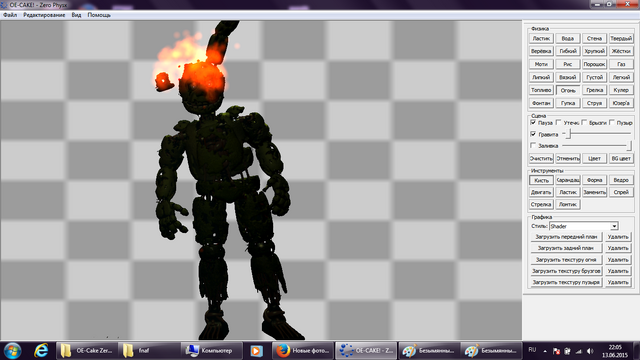640x360 pixels.
Task: Click the Отменить button
Action: pyautogui.click(x=568, y=158)
